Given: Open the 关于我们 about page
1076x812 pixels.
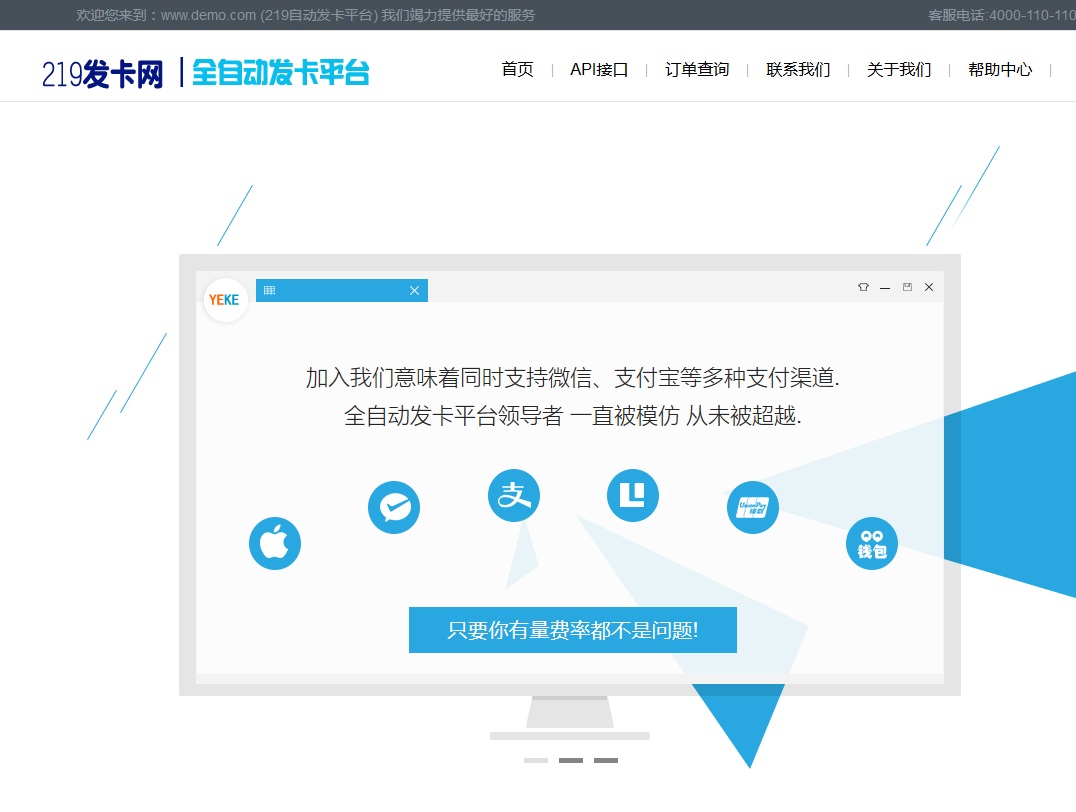Looking at the screenshot, I should pos(898,70).
